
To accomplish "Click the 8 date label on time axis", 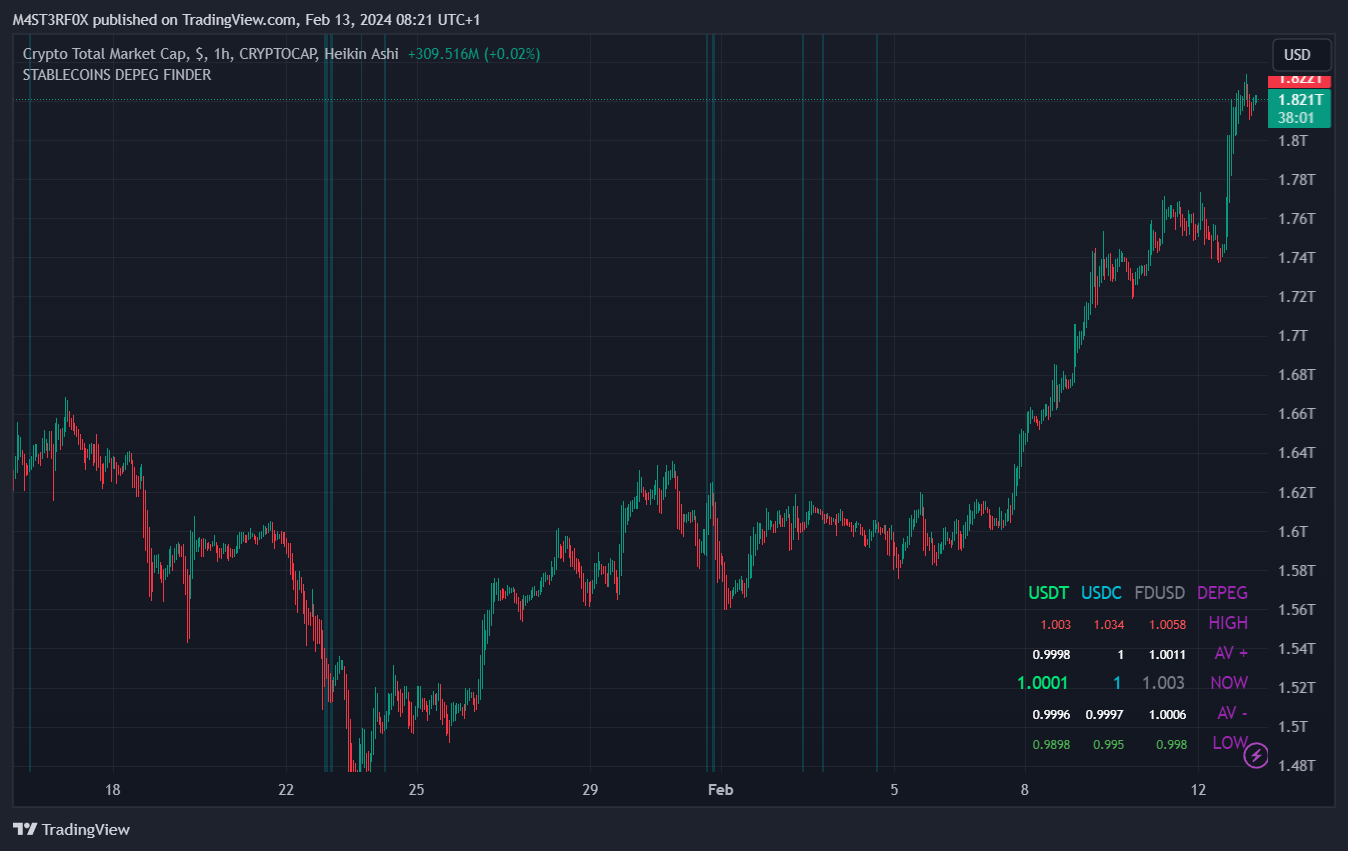I will 1024,790.
